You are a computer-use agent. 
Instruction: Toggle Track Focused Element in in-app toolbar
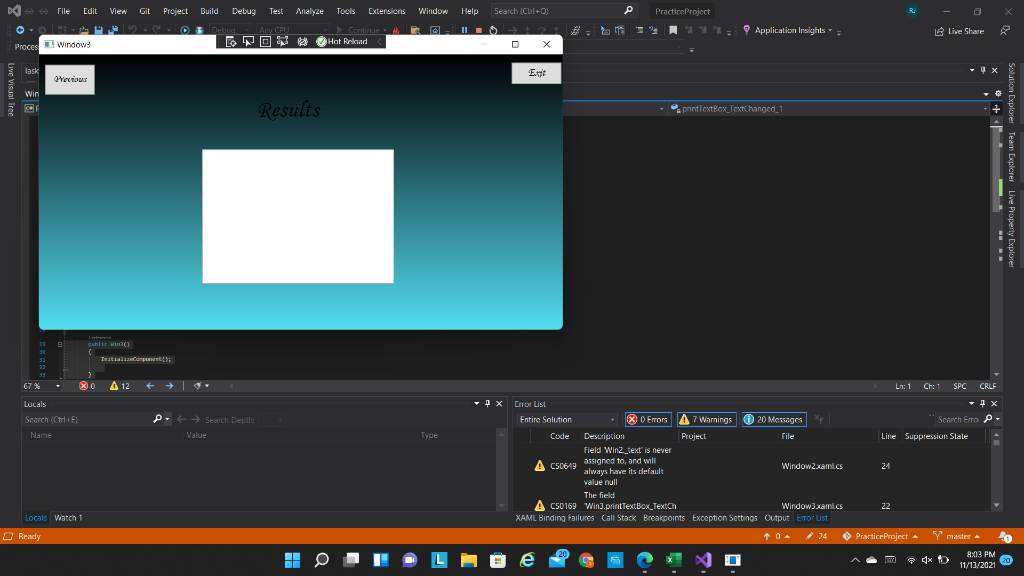pyautogui.click(x=282, y=42)
